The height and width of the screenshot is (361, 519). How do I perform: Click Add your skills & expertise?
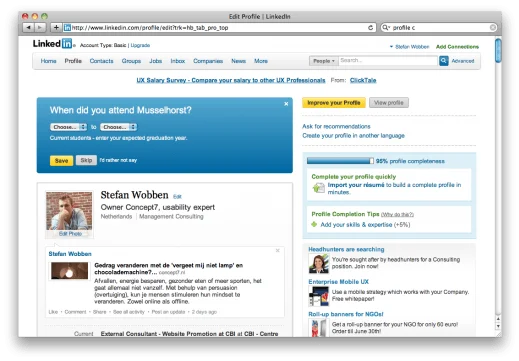pos(356,225)
